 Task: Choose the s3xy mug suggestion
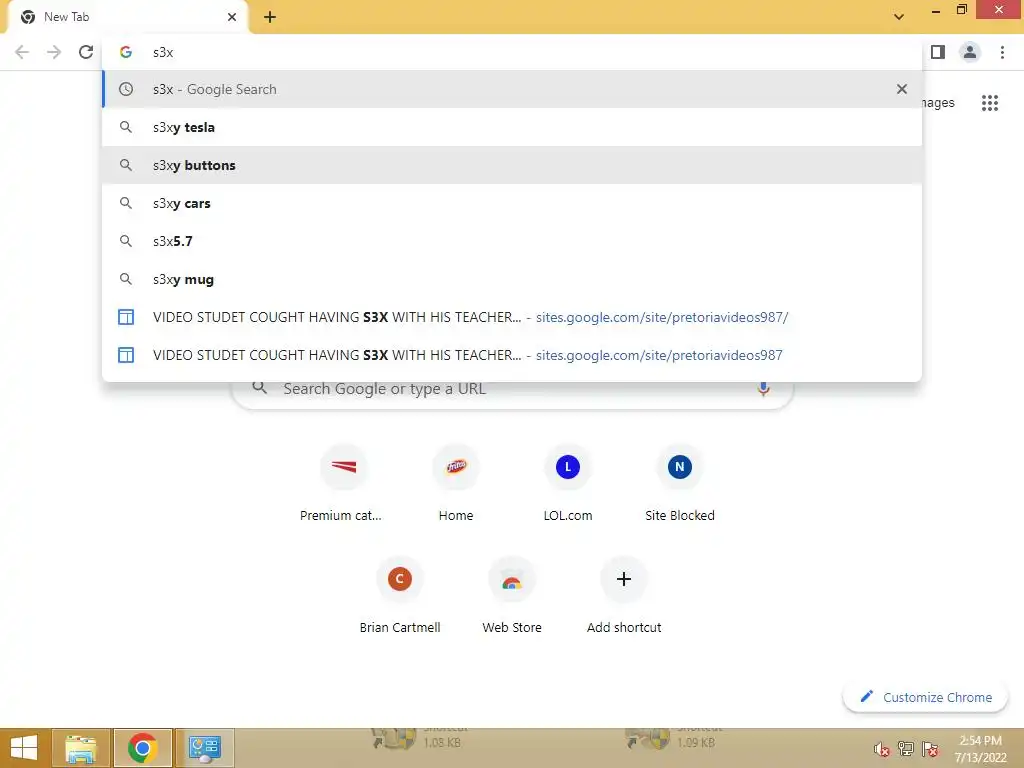[512, 279]
